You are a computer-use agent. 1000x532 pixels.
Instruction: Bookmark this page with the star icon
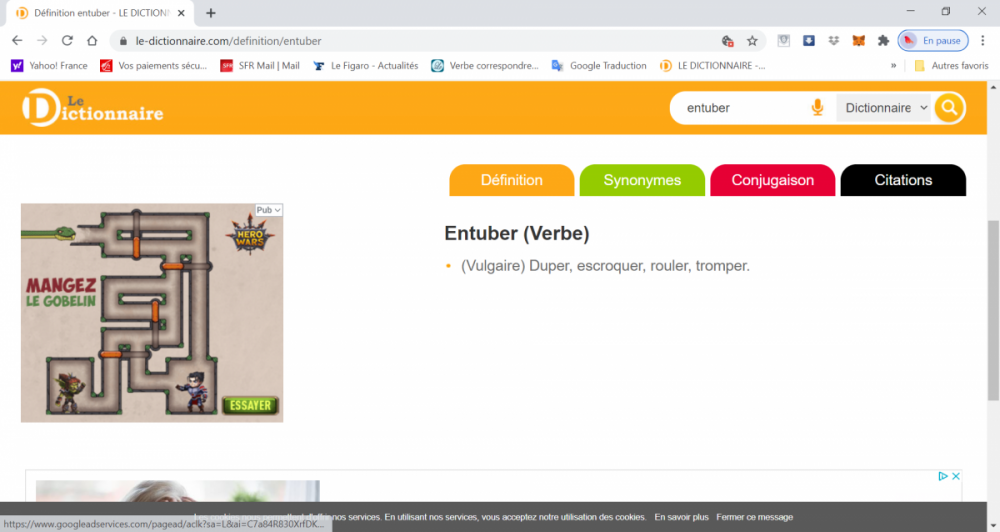752,41
